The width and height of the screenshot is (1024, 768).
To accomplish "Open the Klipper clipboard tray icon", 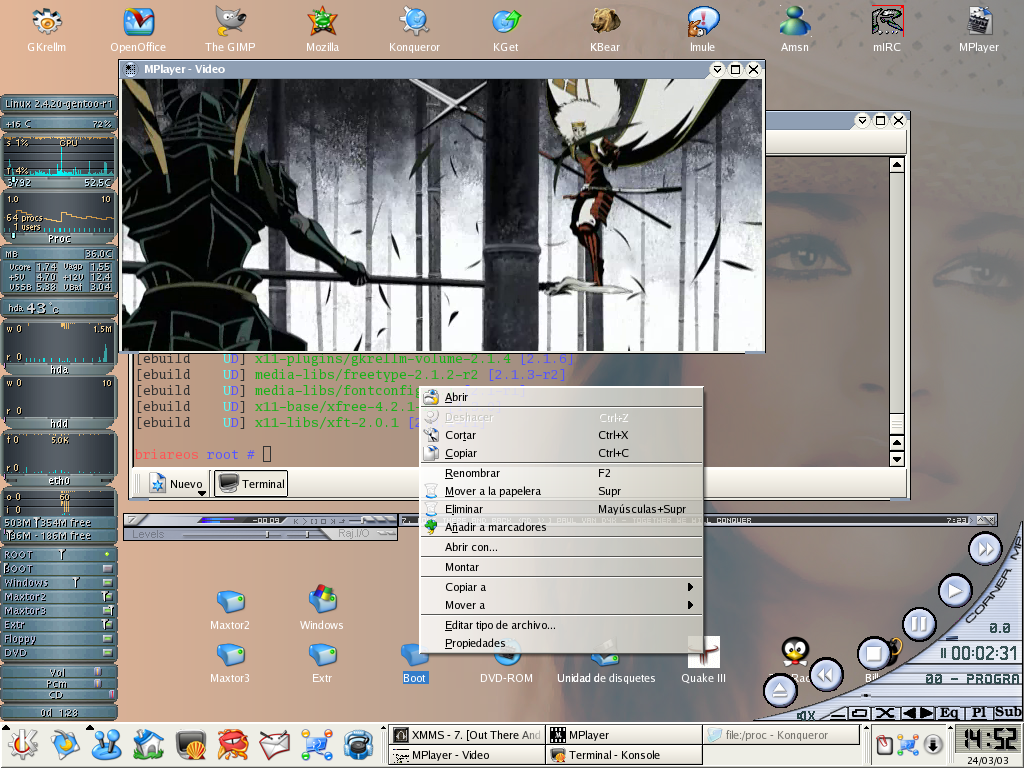I will (884, 744).
